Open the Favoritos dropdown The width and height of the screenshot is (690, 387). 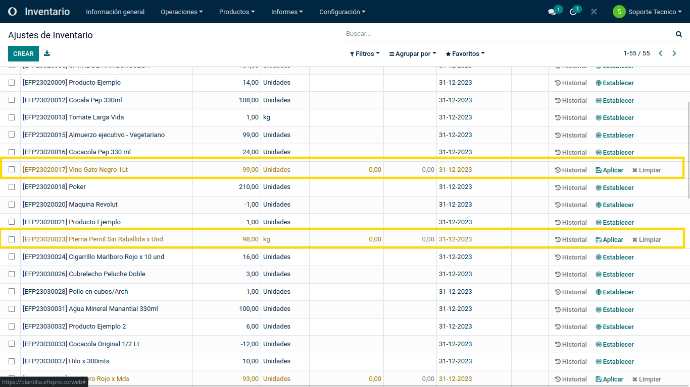click(465, 54)
